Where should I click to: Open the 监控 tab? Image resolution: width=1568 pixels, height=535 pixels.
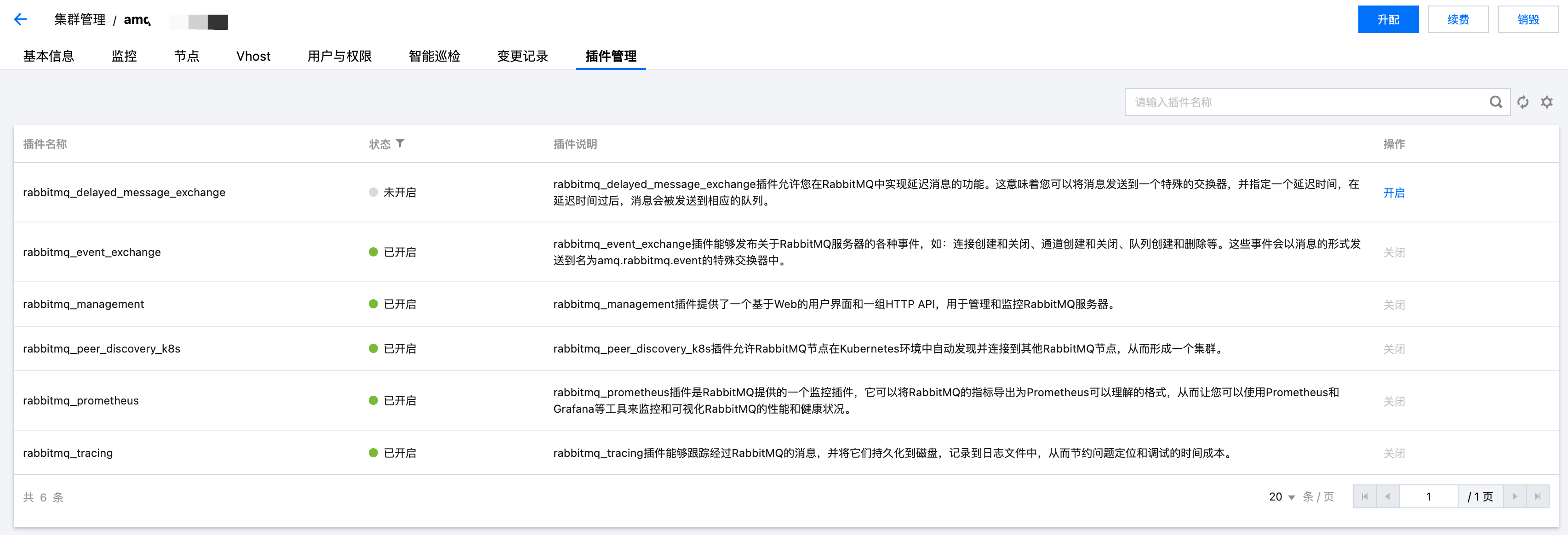point(124,56)
